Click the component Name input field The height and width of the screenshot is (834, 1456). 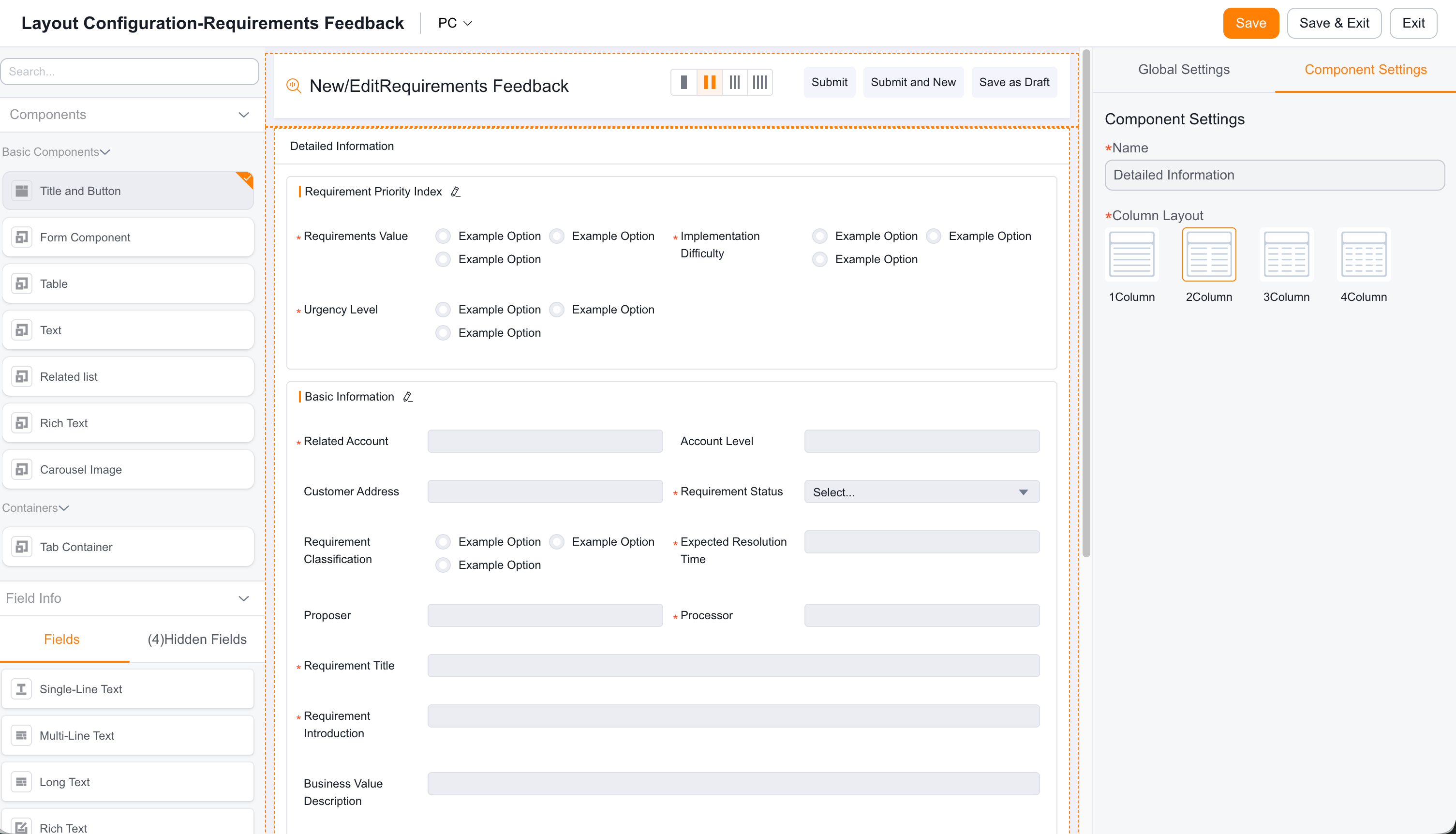(x=1275, y=175)
